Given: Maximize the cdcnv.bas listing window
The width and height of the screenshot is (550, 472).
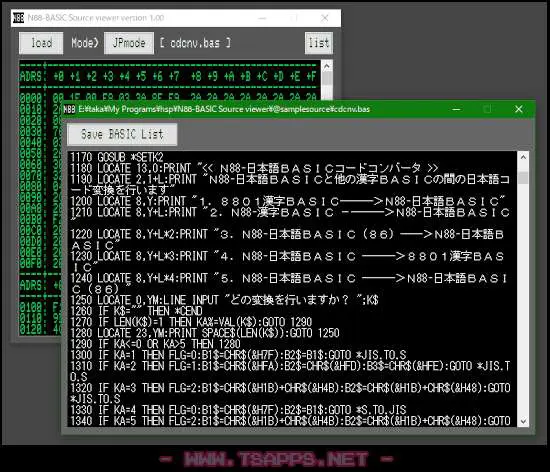Looking at the screenshot, I should (487, 109).
